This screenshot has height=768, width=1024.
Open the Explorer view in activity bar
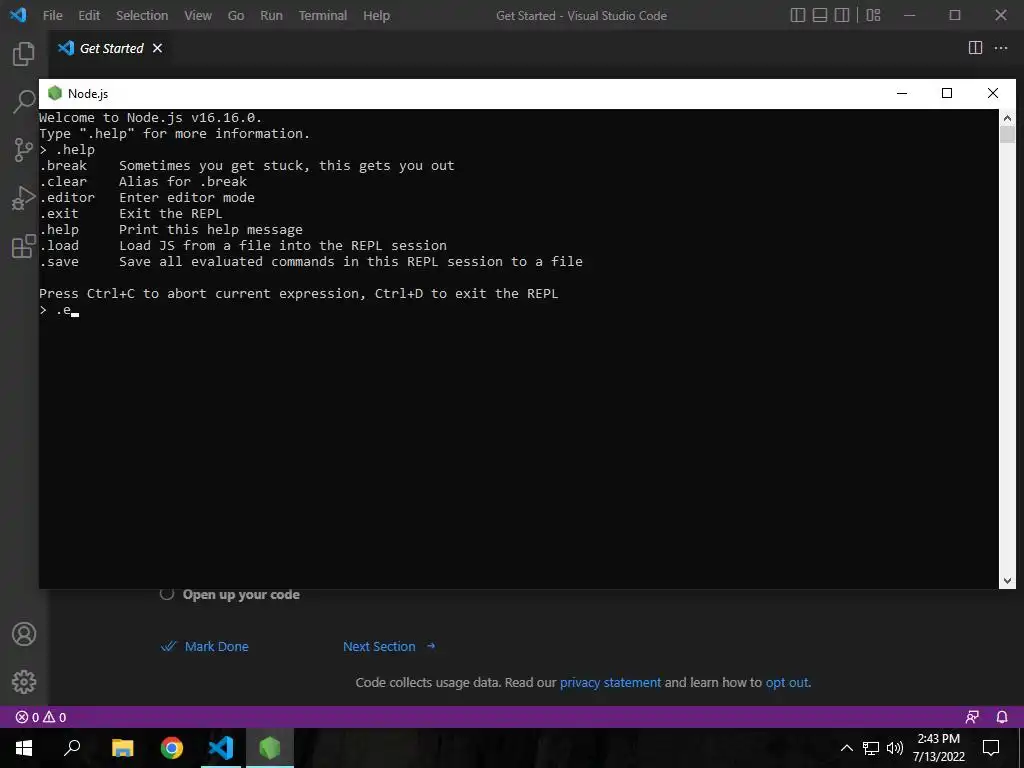pos(24,54)
